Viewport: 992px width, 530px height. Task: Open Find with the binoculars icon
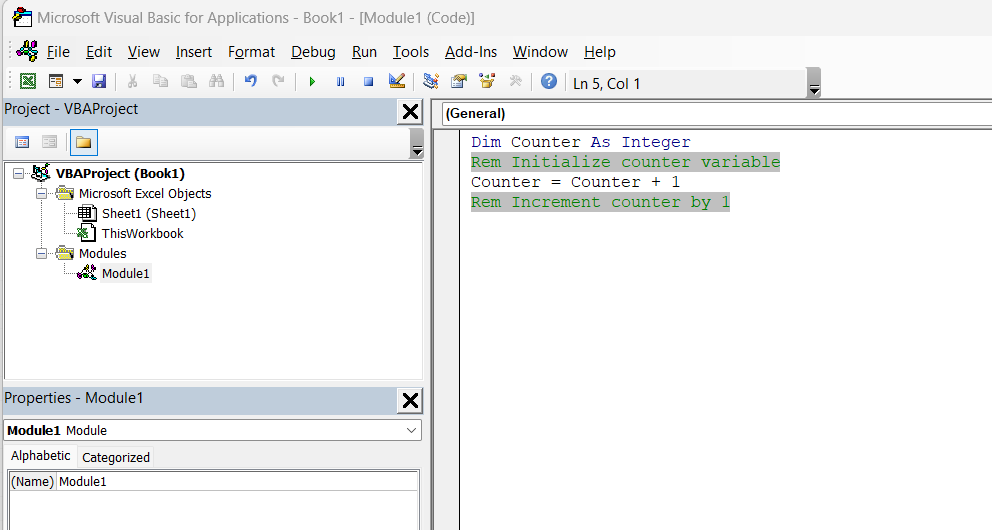[216, 82]
